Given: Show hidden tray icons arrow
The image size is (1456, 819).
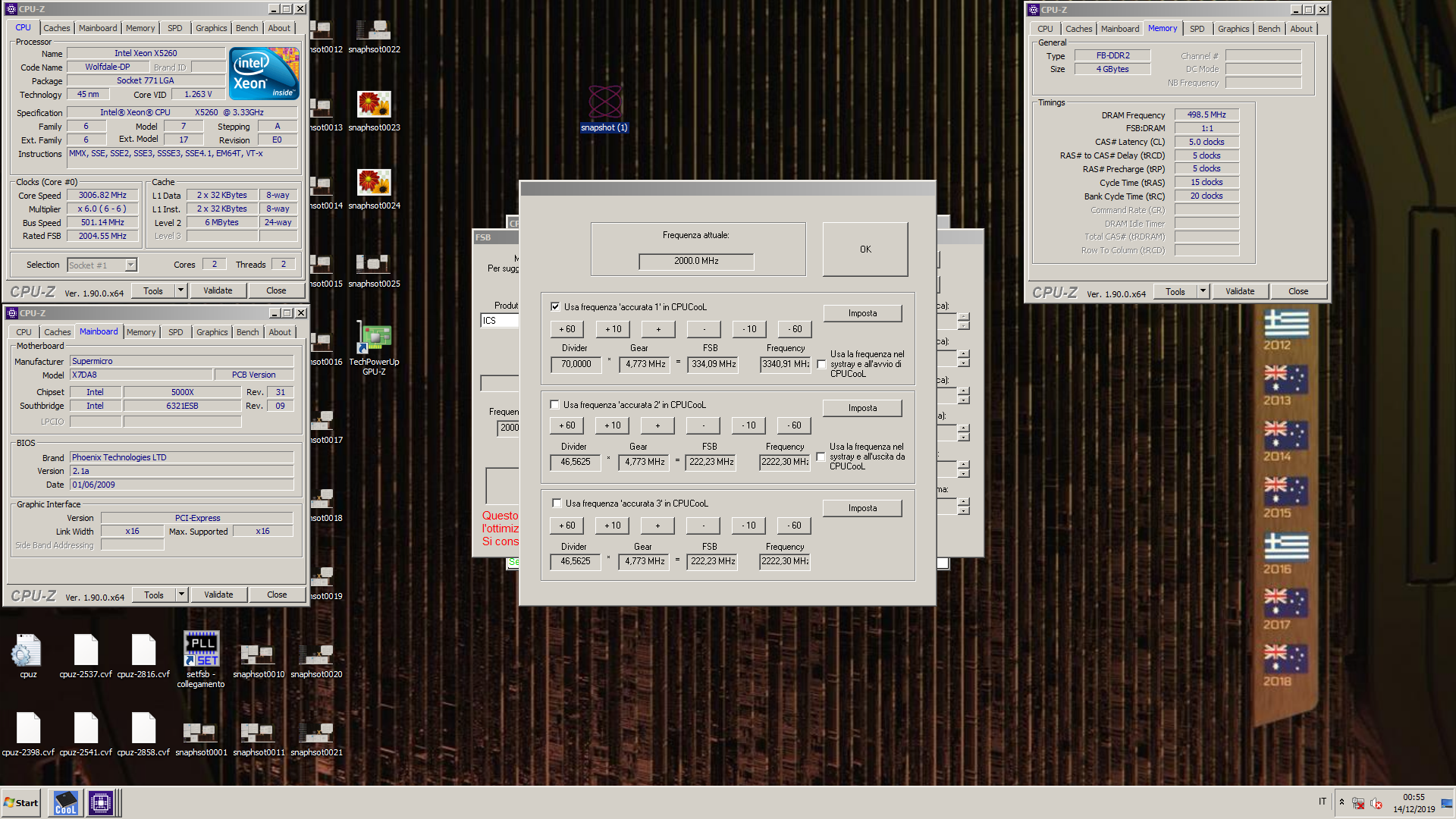Looking at the screenshot, I should (1341, 802).
